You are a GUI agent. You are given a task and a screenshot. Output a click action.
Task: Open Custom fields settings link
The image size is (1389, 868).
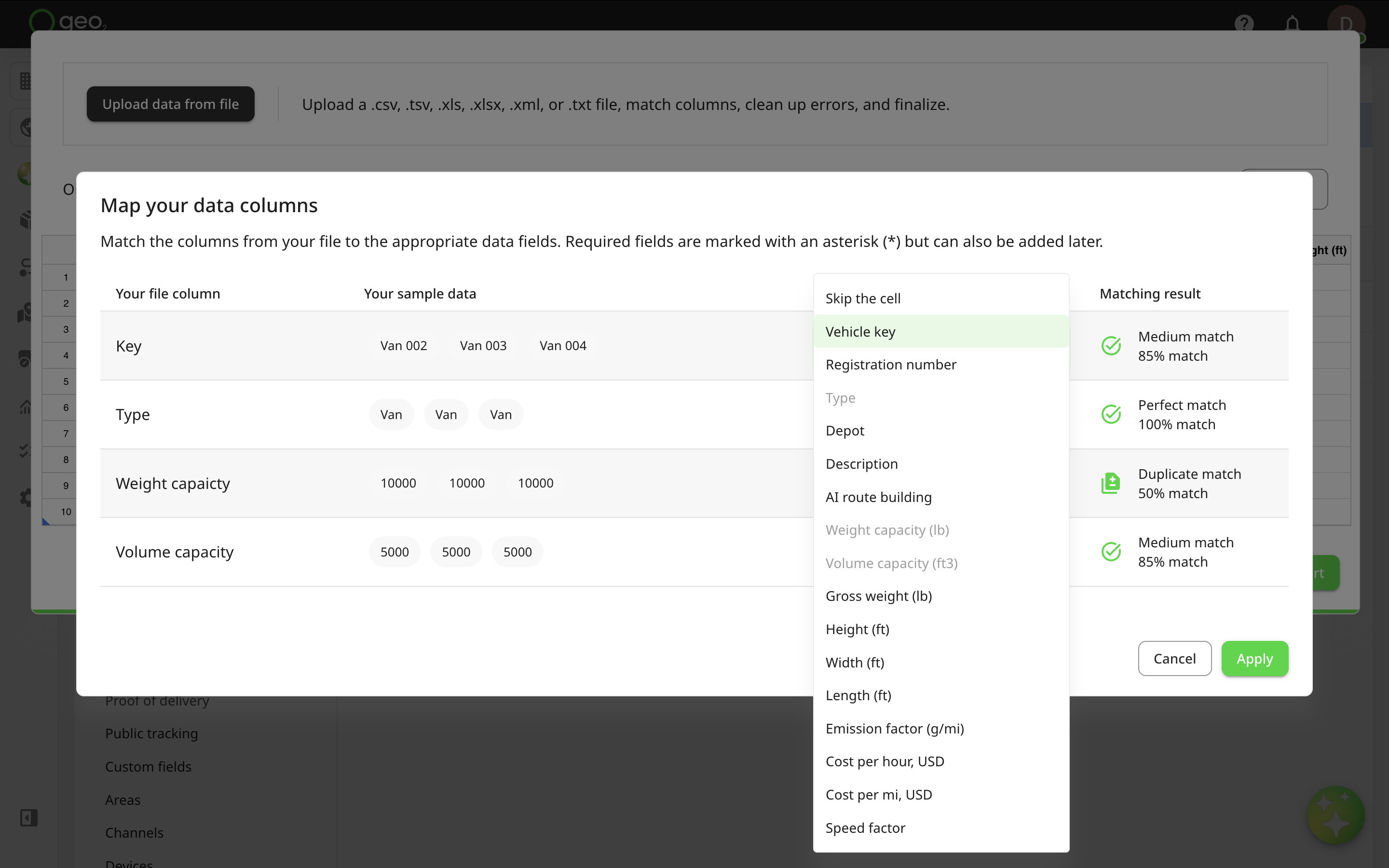click(148, 766)
